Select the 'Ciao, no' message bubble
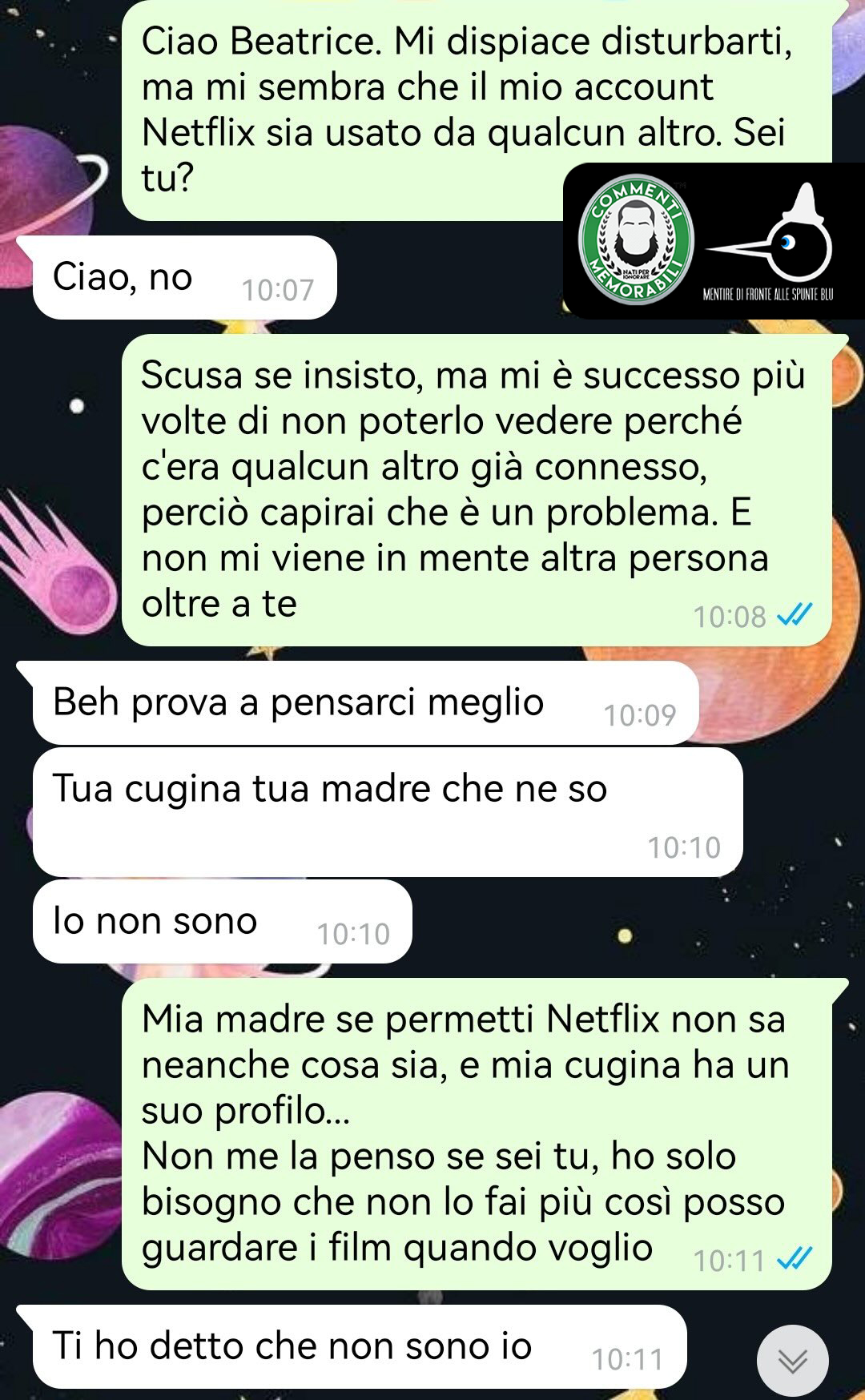 (x=184, y=277)
